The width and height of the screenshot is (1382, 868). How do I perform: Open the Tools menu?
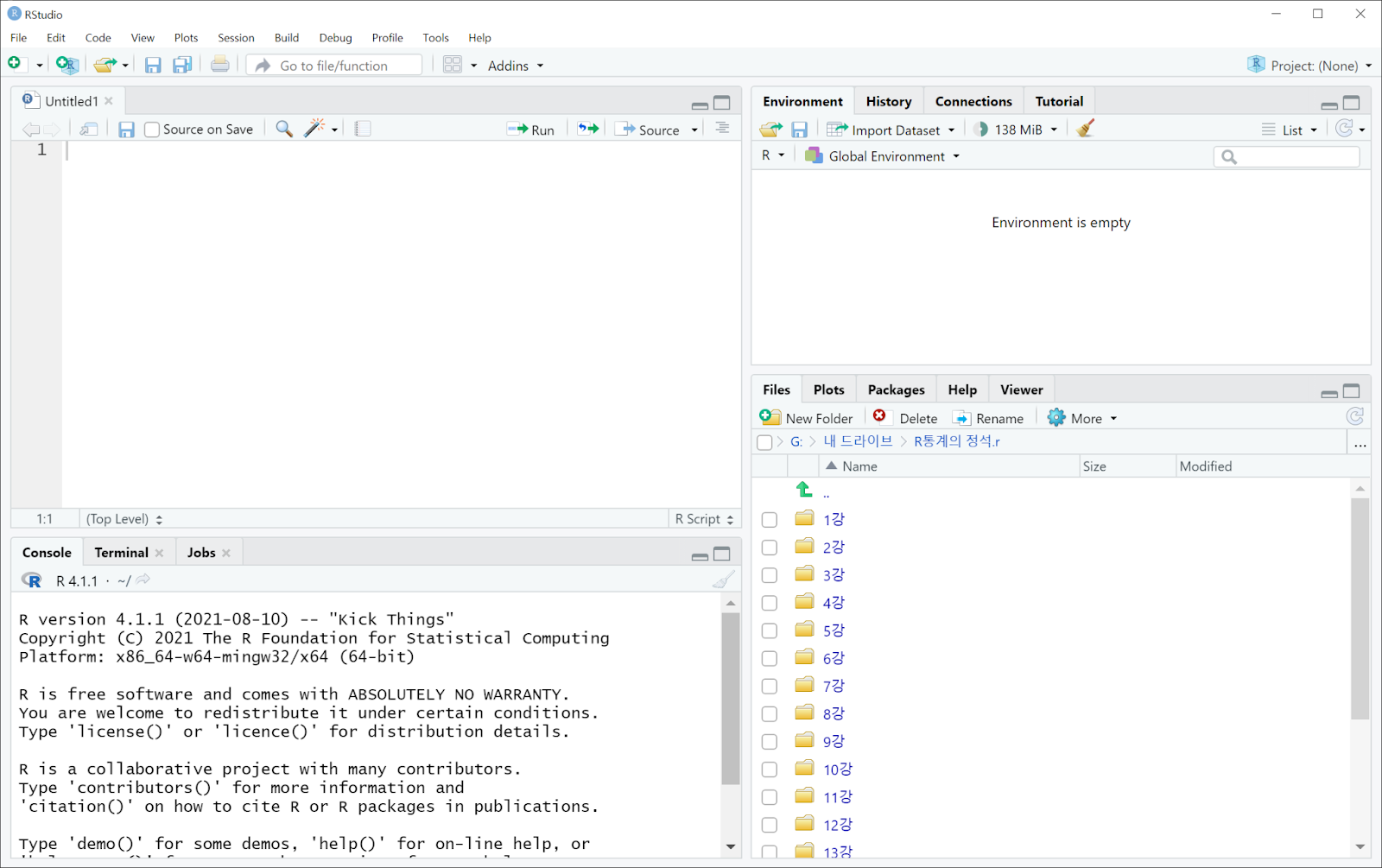point(435,38)
